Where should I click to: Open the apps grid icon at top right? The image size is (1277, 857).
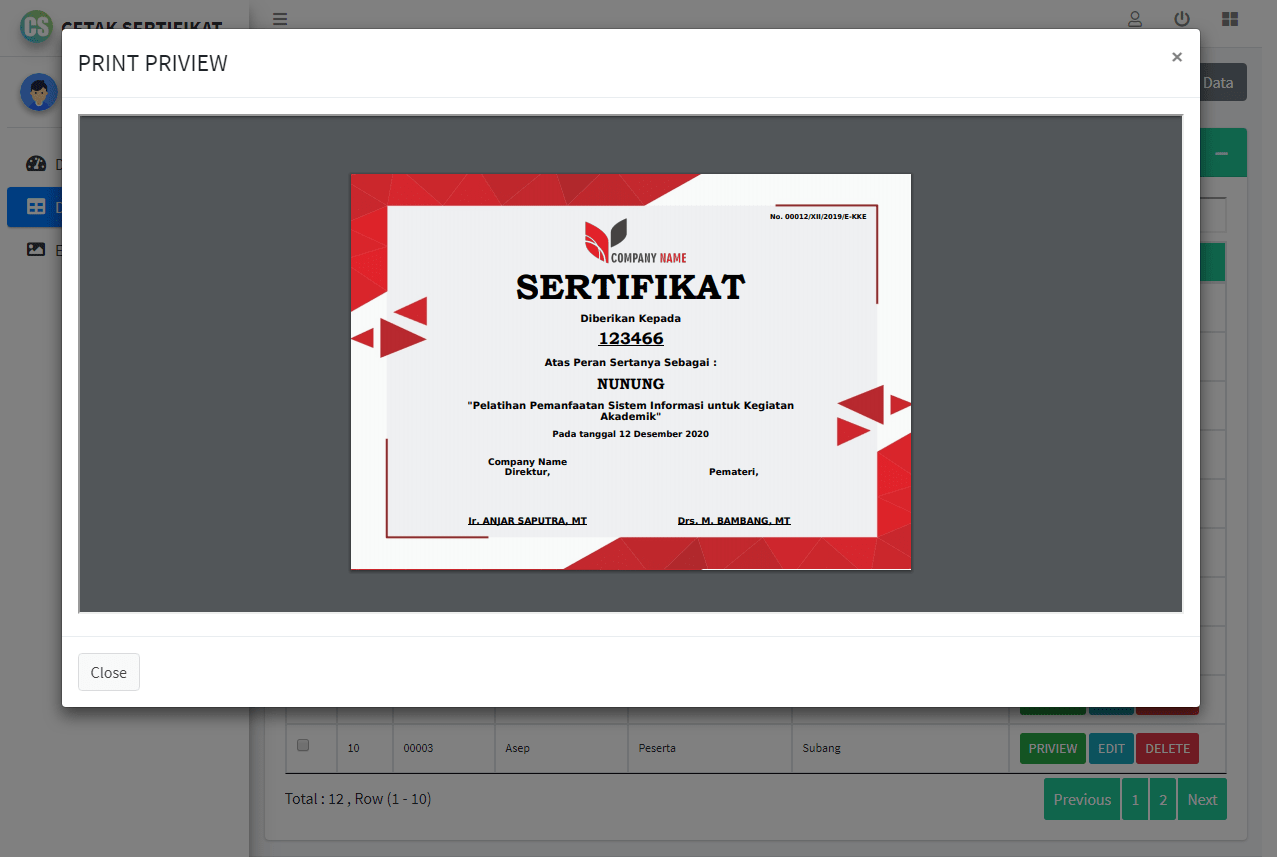[1229, 19]
